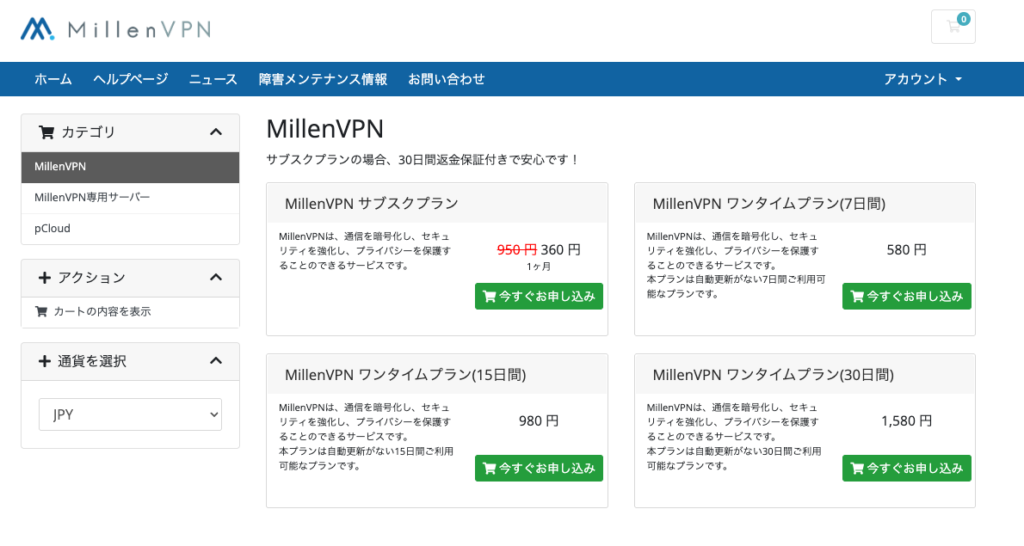Click the MillenVPN page heading
Image resolution: width=1024 pixels, height=546 pixels.
[325, 129]
